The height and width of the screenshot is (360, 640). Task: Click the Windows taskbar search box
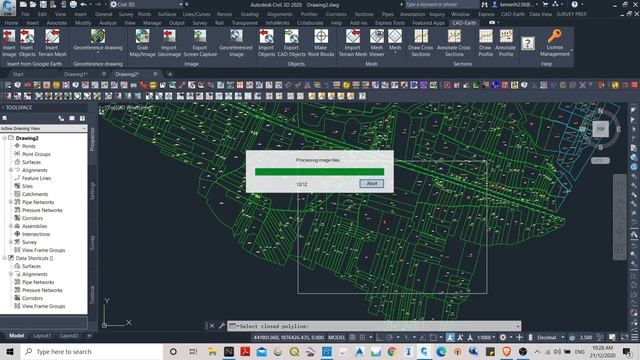[91, 351]
